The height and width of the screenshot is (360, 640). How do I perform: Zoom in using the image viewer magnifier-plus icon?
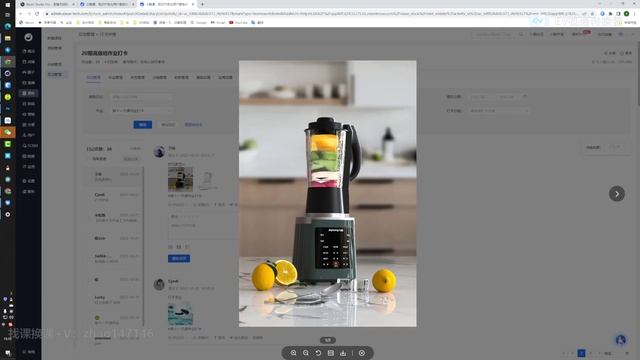pos(293,353)
